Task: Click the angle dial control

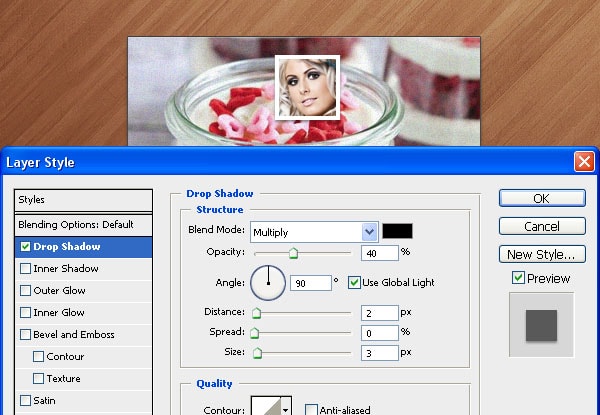Action: tap(268, 283)
